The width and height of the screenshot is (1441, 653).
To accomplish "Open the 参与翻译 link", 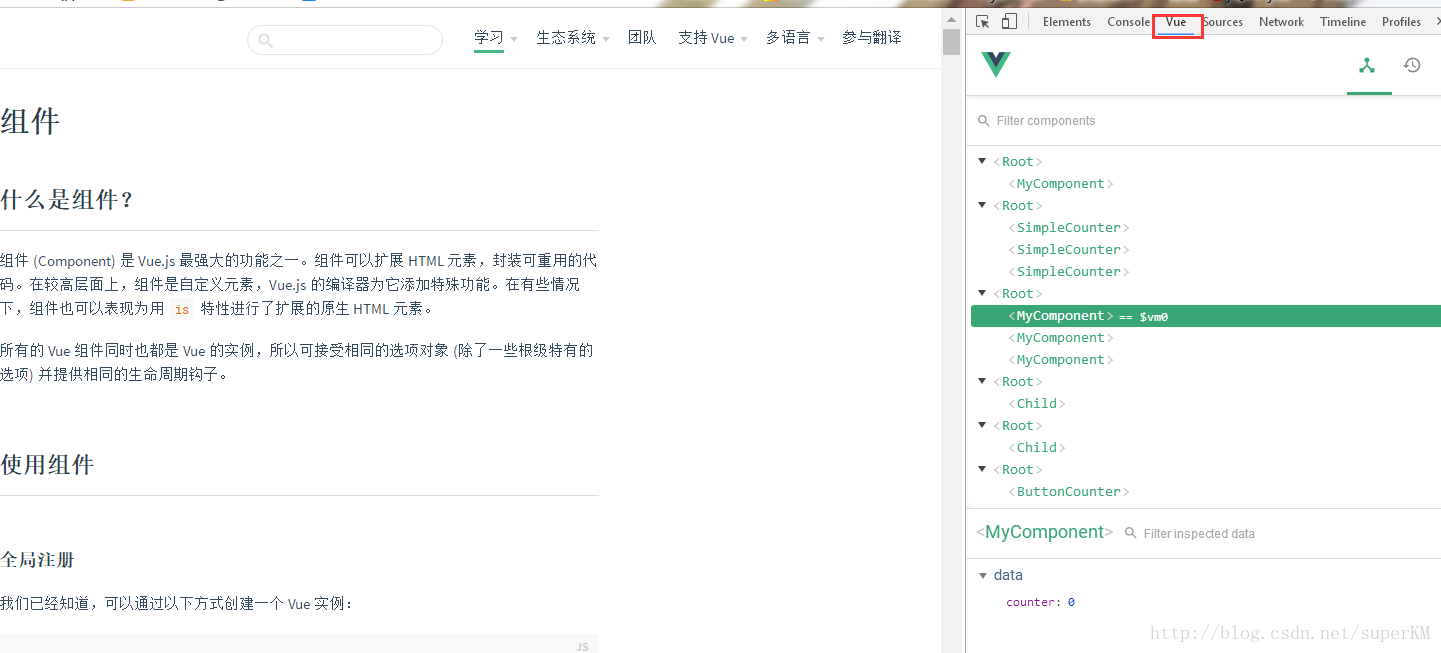I will click(871, 38).
